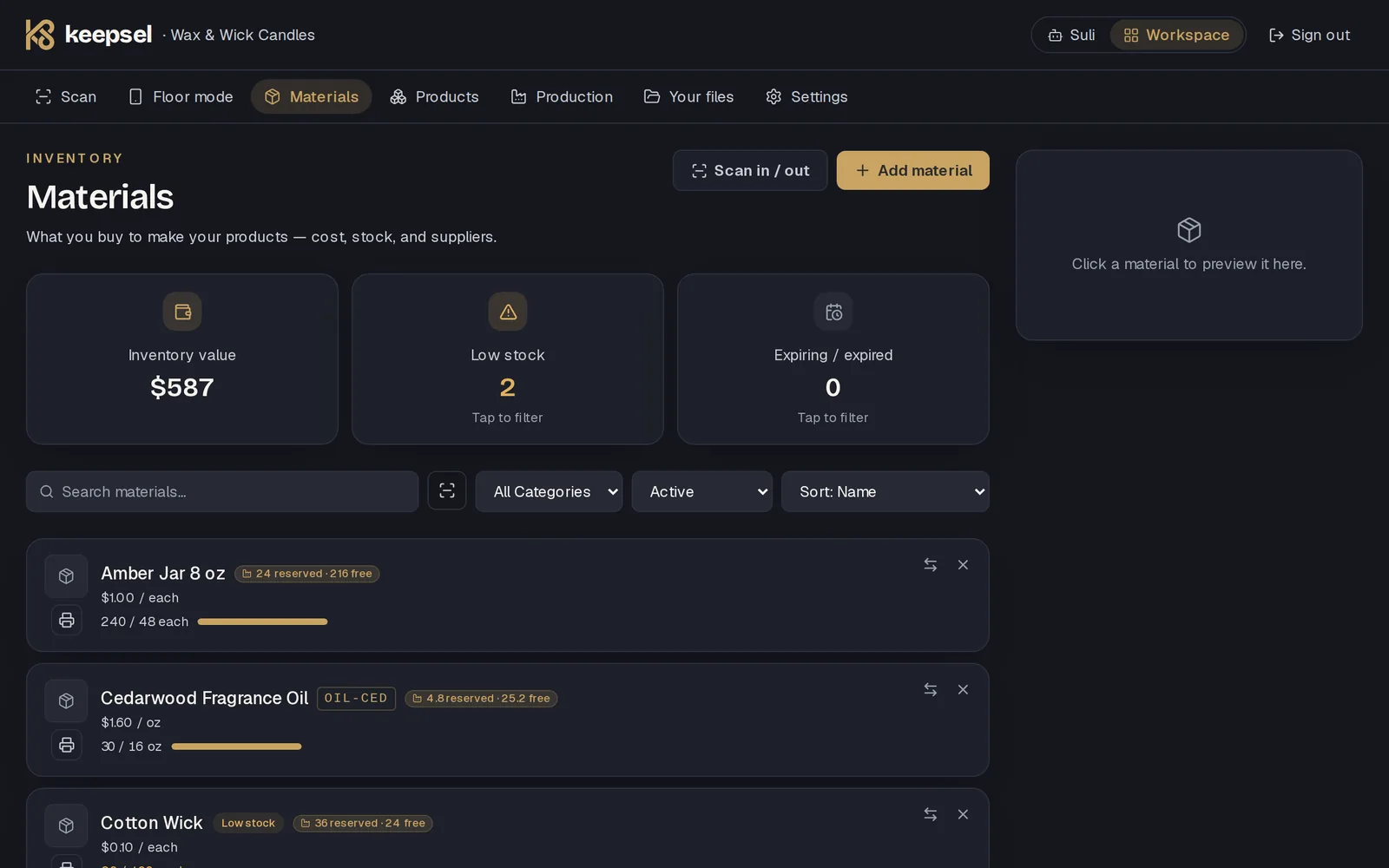
Task: Click the print icon for Cedarwood Fragrance Oil
Action: pyautogui.click(x=67, y=745)
